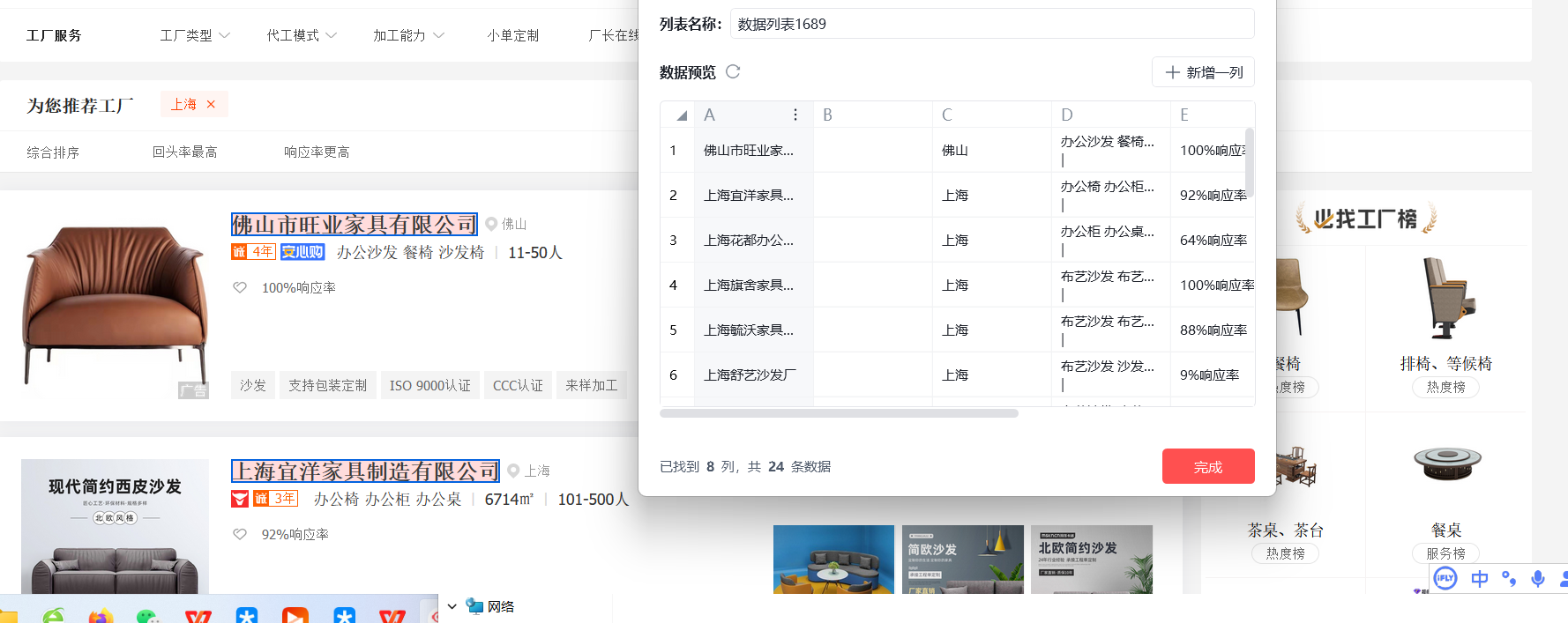Toggle the iFLY punctuation mode icon
1568x623 pixels.
pos(1509,579)
